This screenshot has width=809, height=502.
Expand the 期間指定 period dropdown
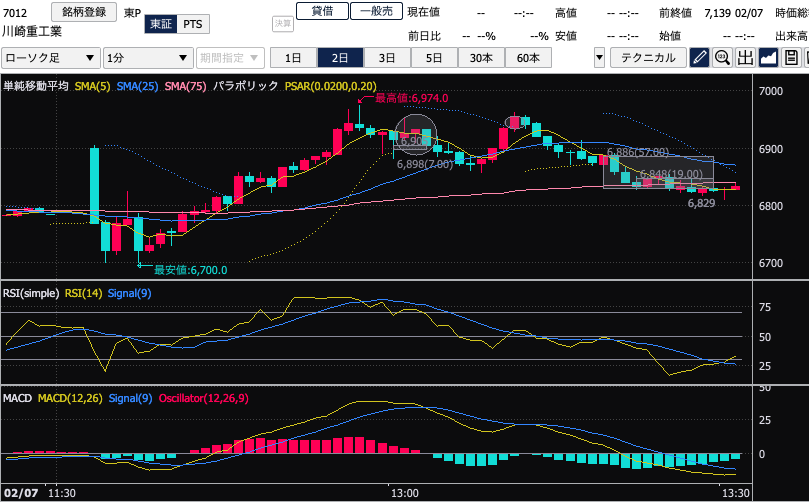coord(230,58)
